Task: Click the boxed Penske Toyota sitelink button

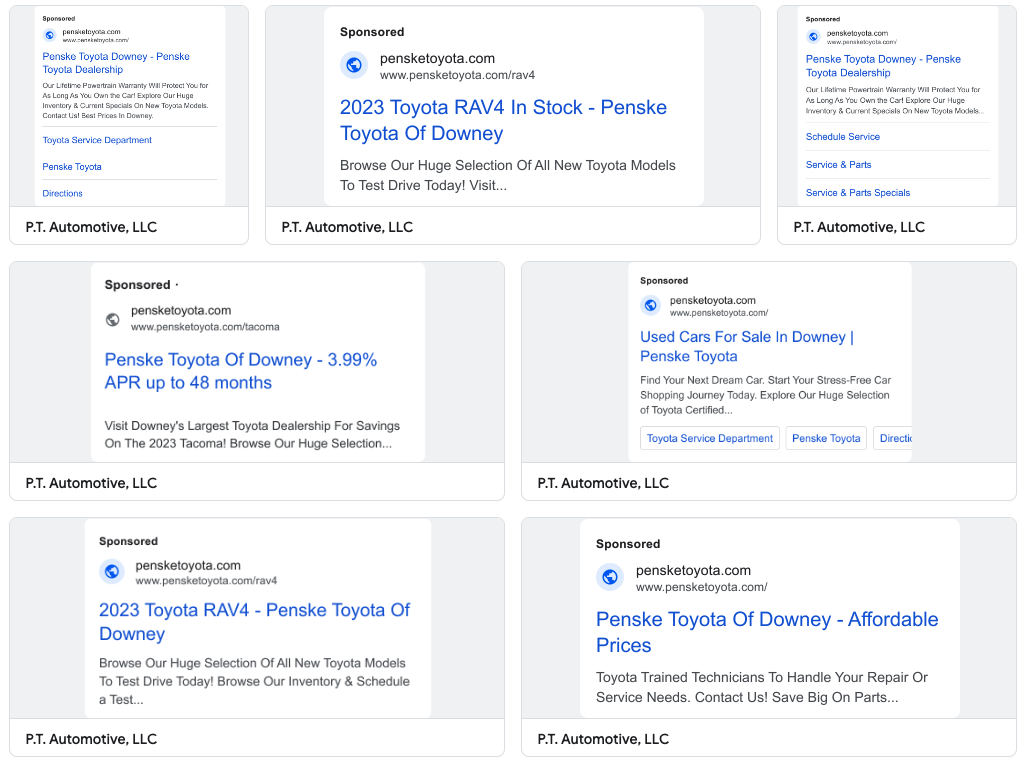Action: (825, 438)
